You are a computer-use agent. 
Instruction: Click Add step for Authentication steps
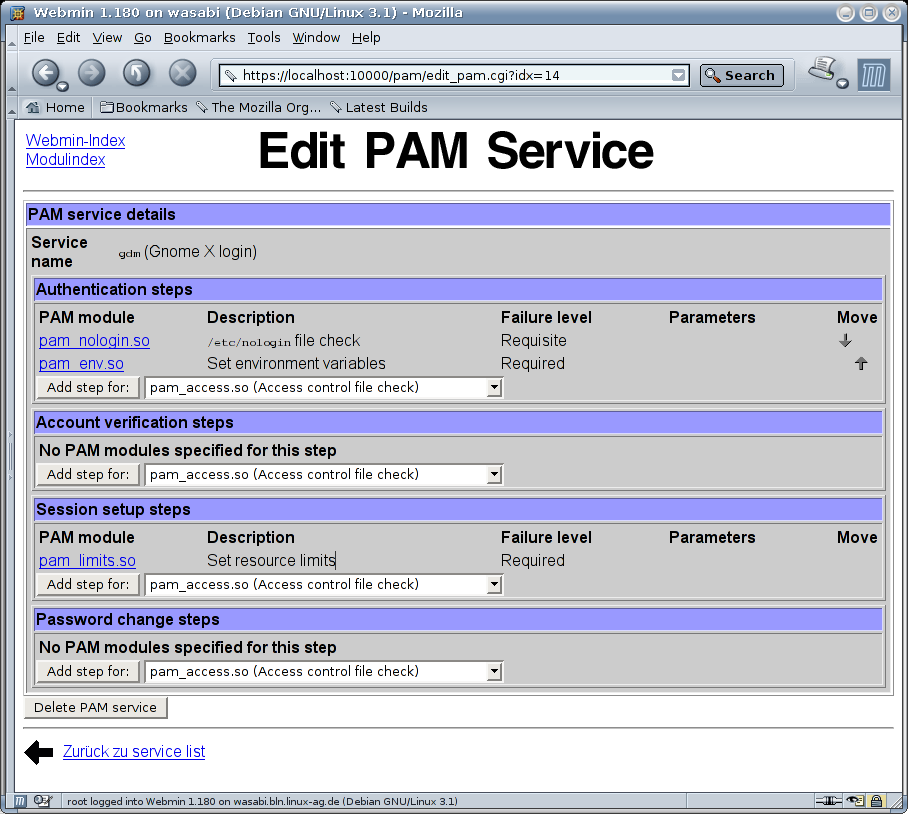[88, 387]
